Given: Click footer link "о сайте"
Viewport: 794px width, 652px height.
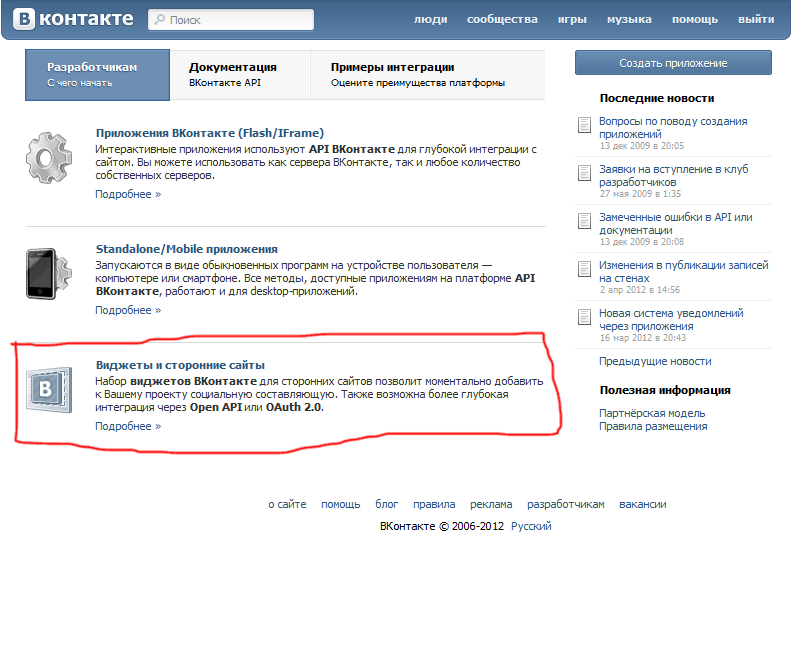Looking at the screenshot, I should pyautogui.click(x=287, y=504).
